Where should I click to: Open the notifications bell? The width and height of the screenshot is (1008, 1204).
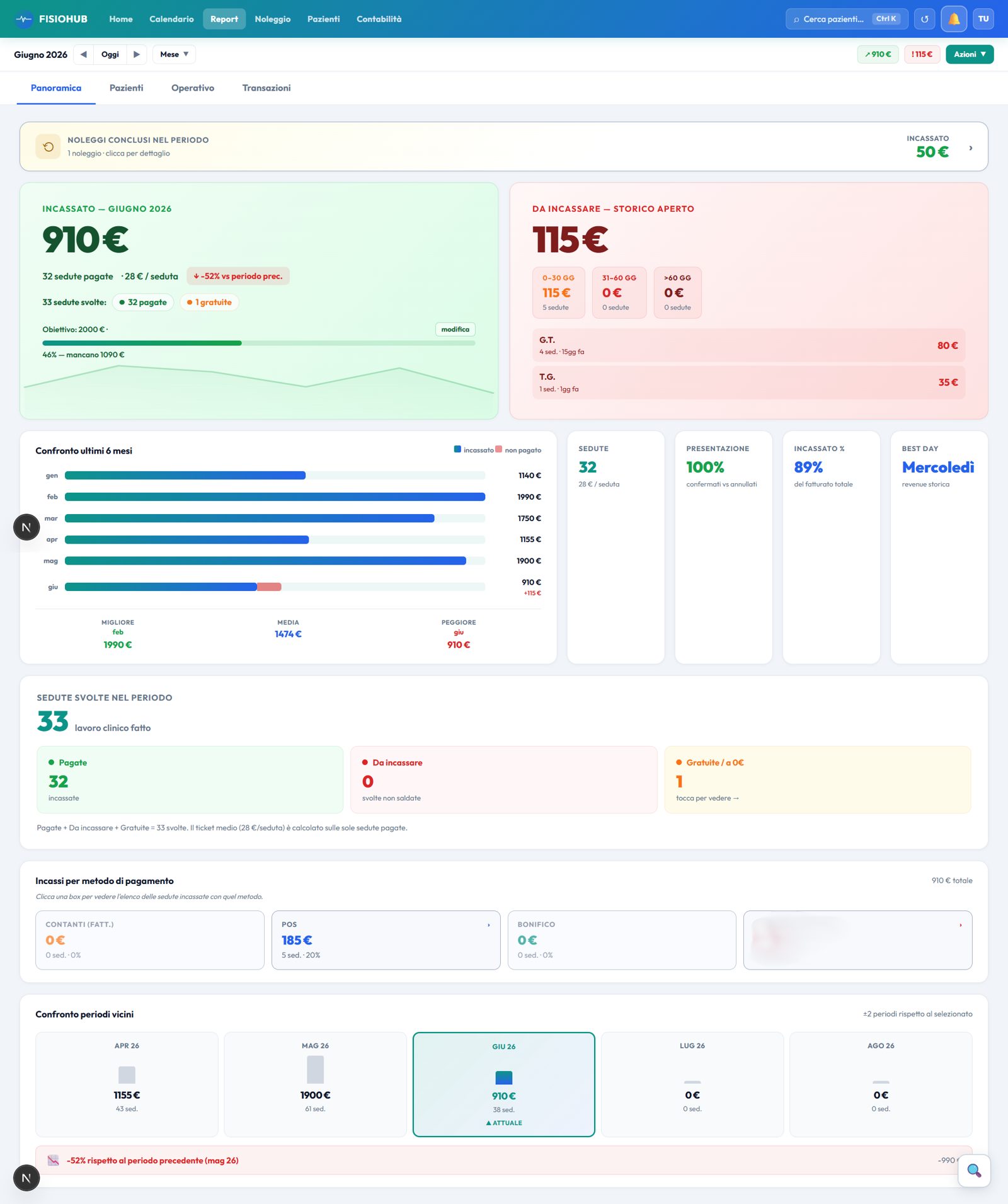pos(954,19)
